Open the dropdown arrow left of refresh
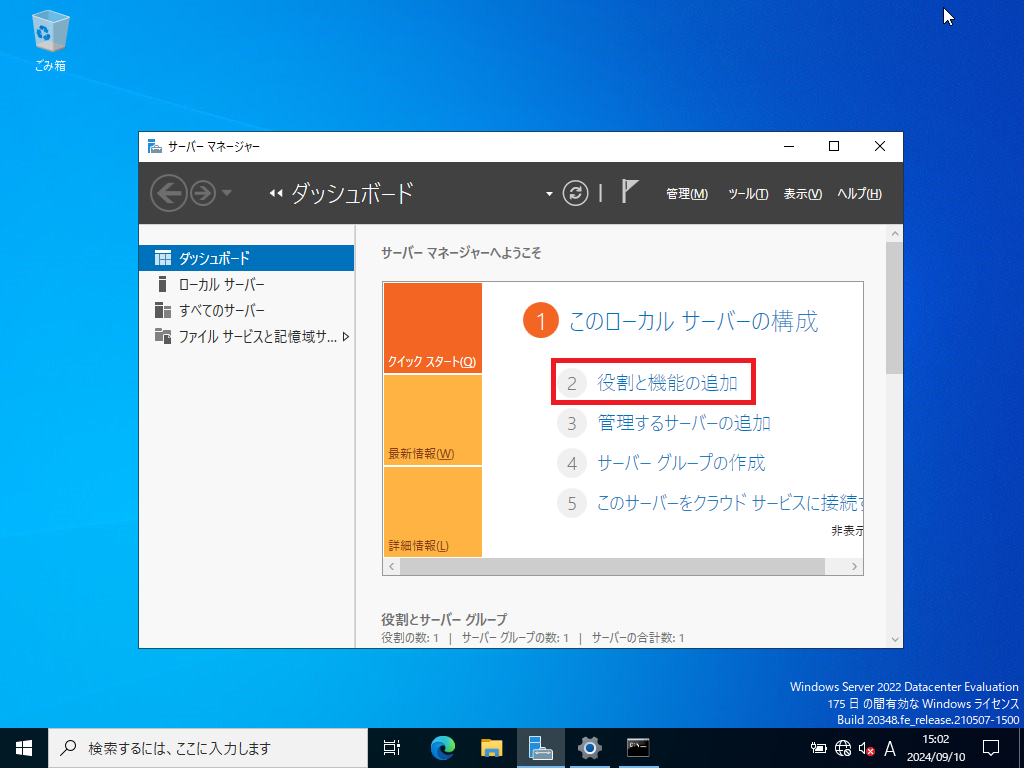 pos(549,194)
